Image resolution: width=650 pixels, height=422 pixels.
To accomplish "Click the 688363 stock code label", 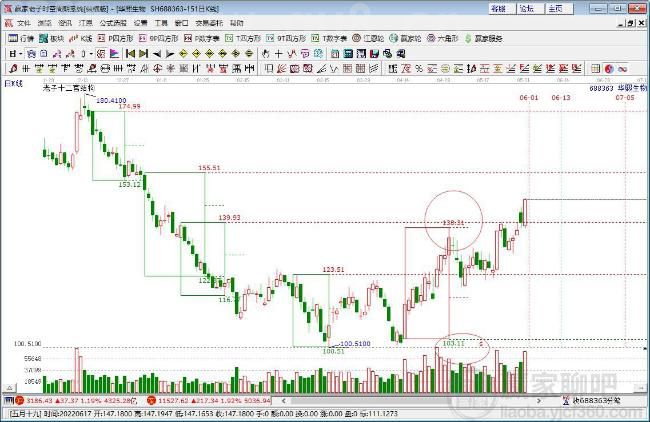I will point(601,88).
